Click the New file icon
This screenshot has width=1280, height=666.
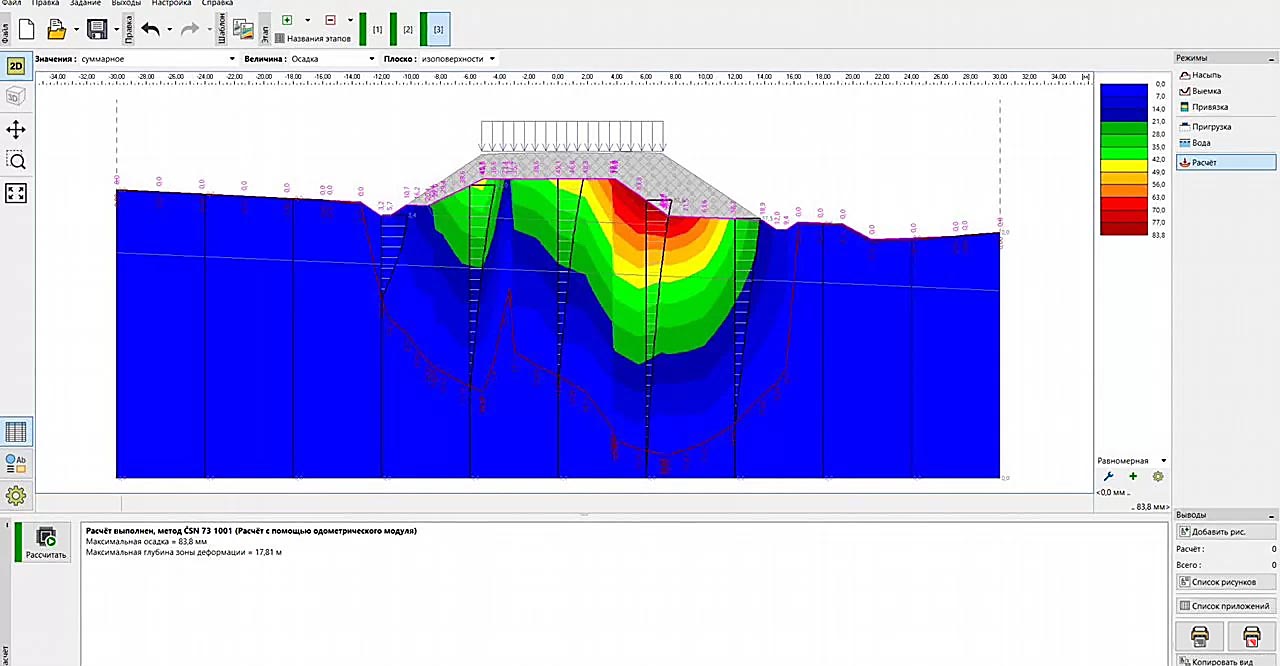click(27, 30)
